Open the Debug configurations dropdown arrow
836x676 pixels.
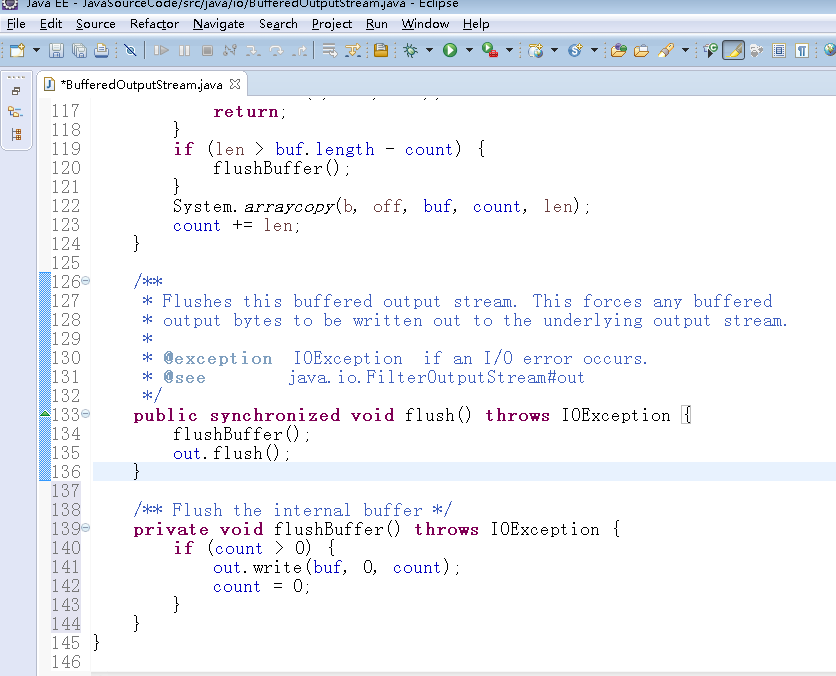429,50
